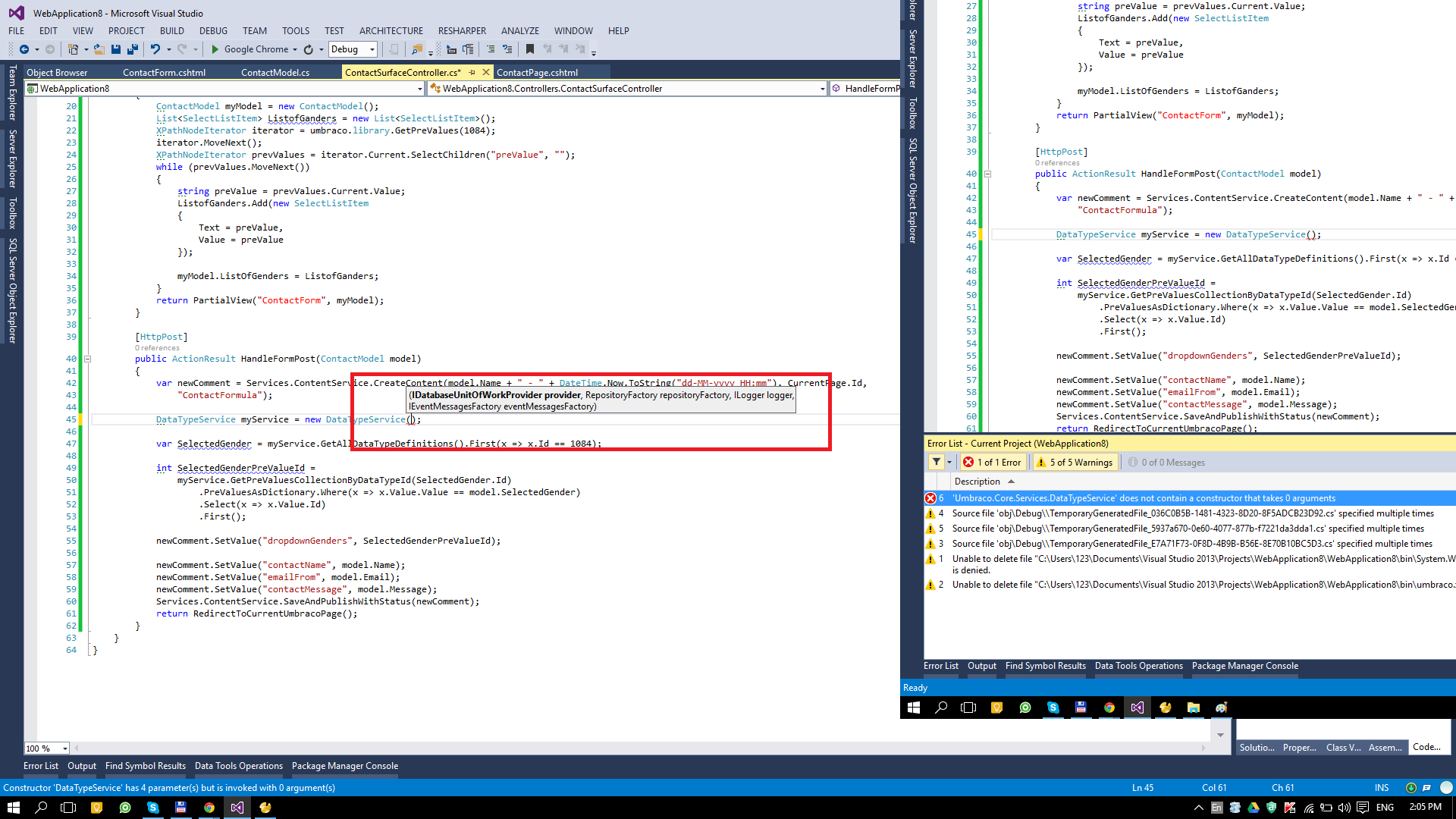Image resolution: width=1456 pixels, height=819 pixels.
Task: Open the Debug configuration combo box
Action: pos(353,49)
